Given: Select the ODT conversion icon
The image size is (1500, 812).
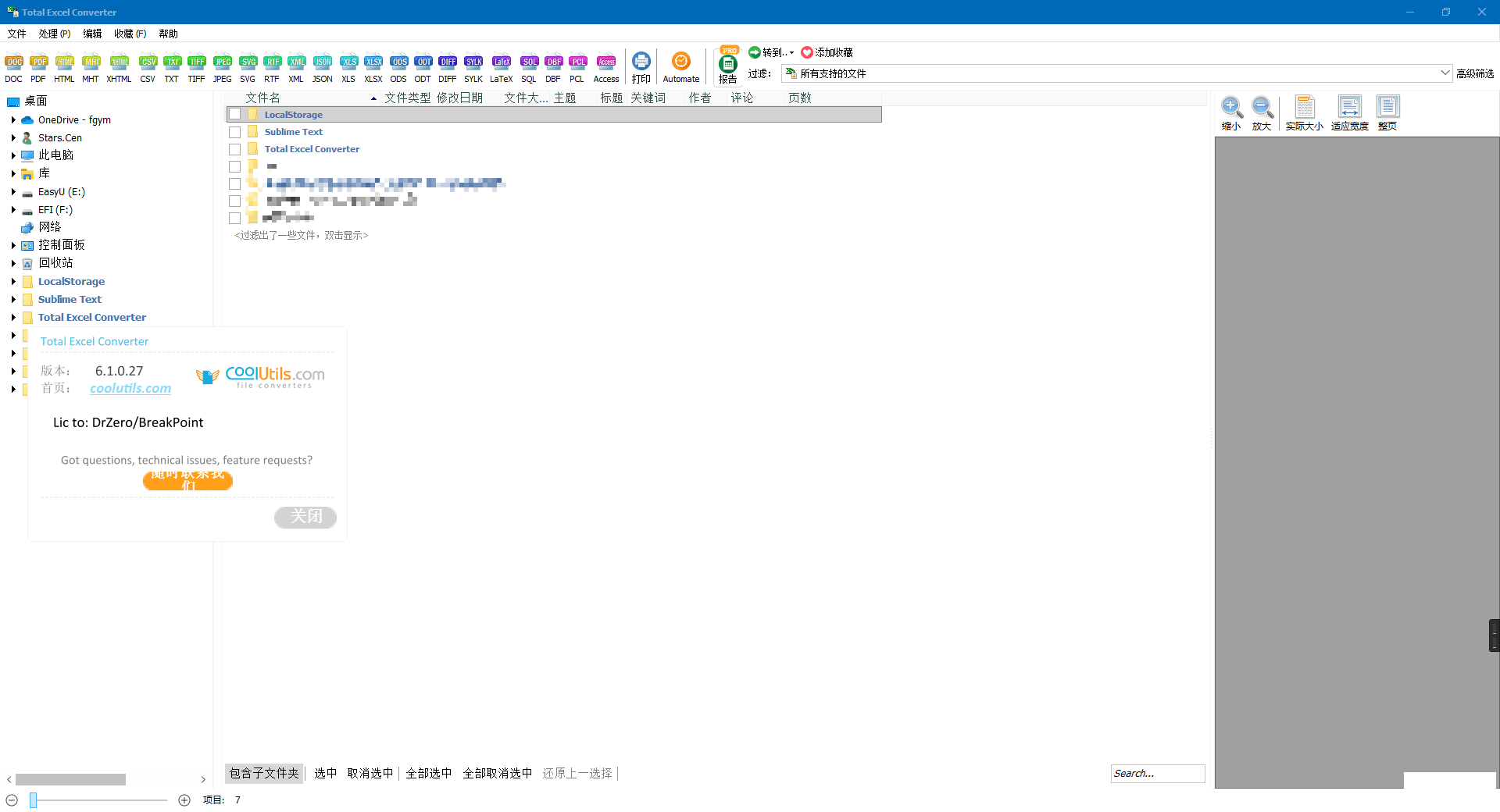Looking at the screenshot, I should click(423, 68).
